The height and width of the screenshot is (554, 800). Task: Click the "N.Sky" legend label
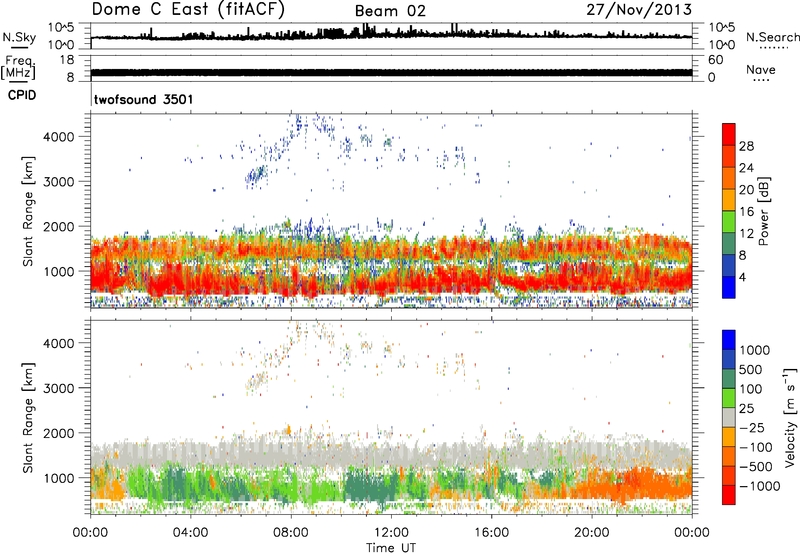[x=19, y=37]
